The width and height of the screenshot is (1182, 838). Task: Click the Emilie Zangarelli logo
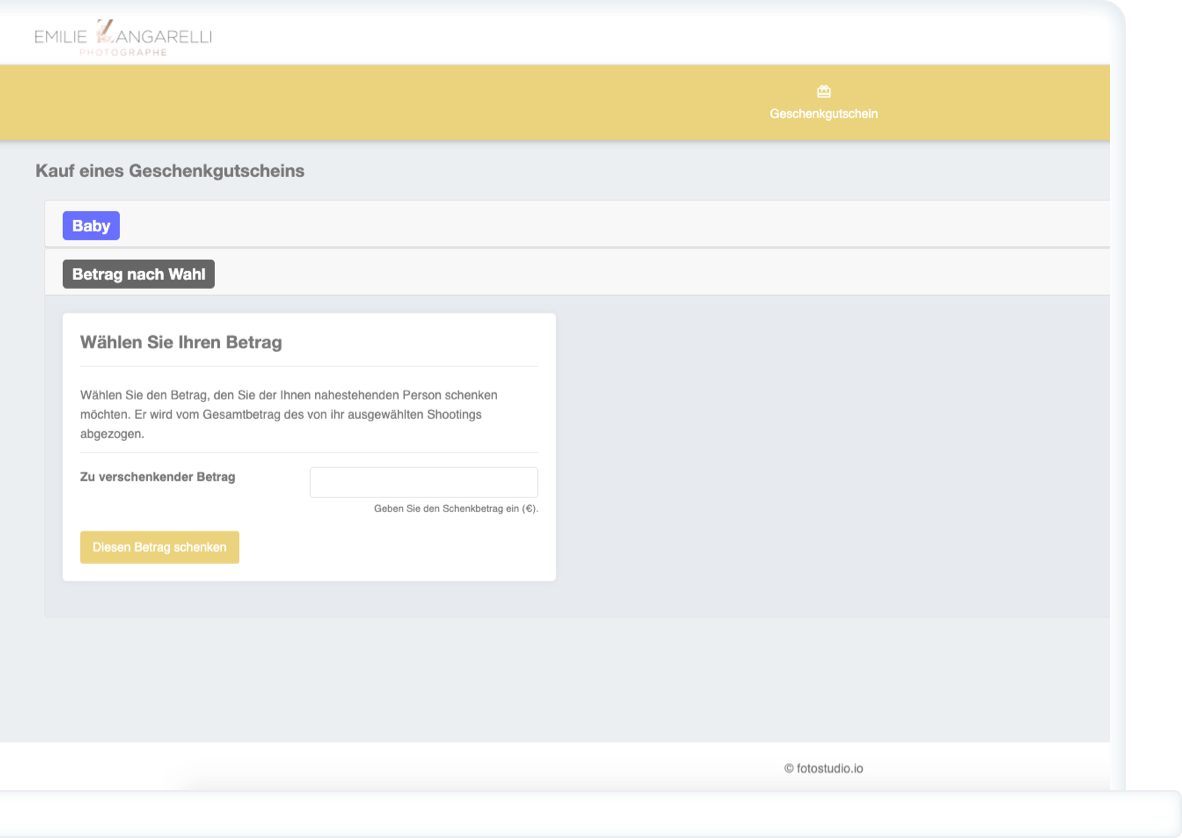(122, 37)
